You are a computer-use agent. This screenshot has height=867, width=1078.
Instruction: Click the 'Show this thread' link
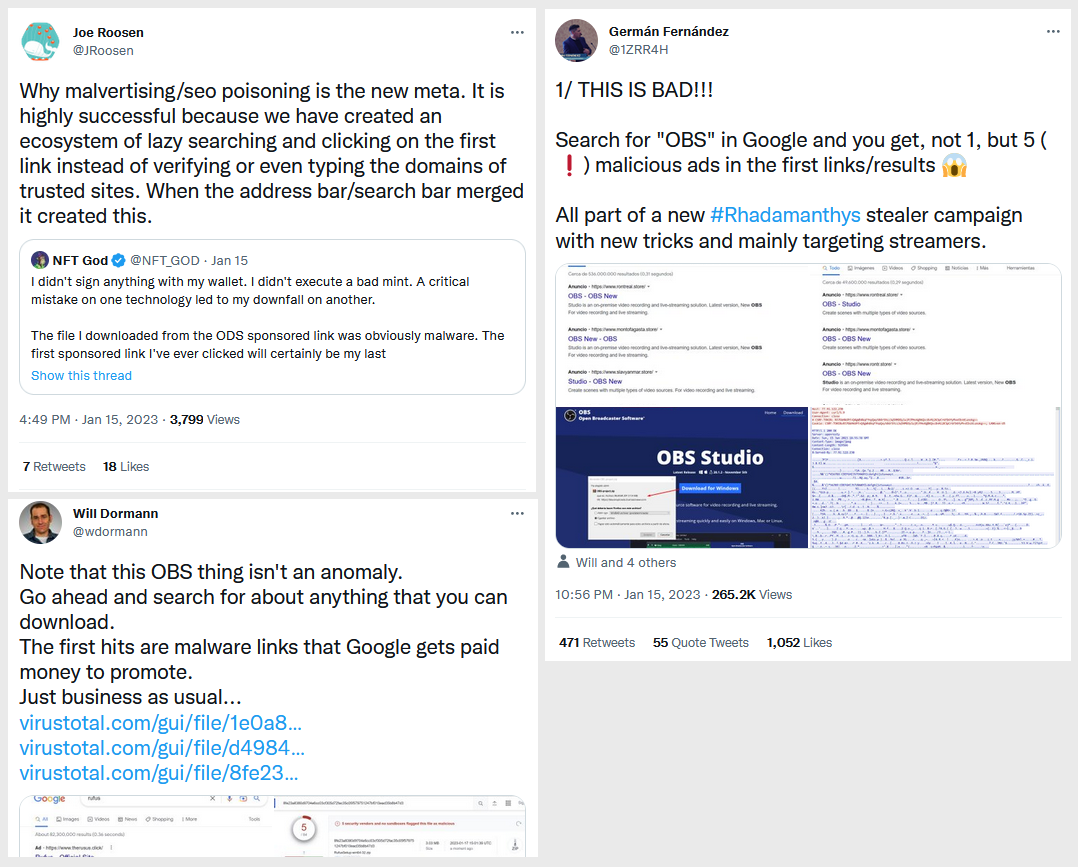click(81, 375)
